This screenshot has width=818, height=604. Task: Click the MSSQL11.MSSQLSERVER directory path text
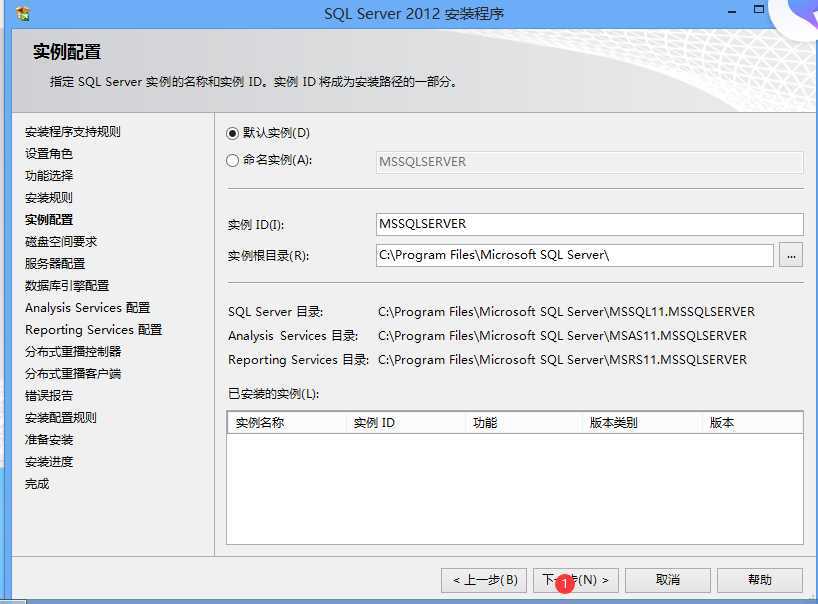pyautogui.click(x=566, y=311)
